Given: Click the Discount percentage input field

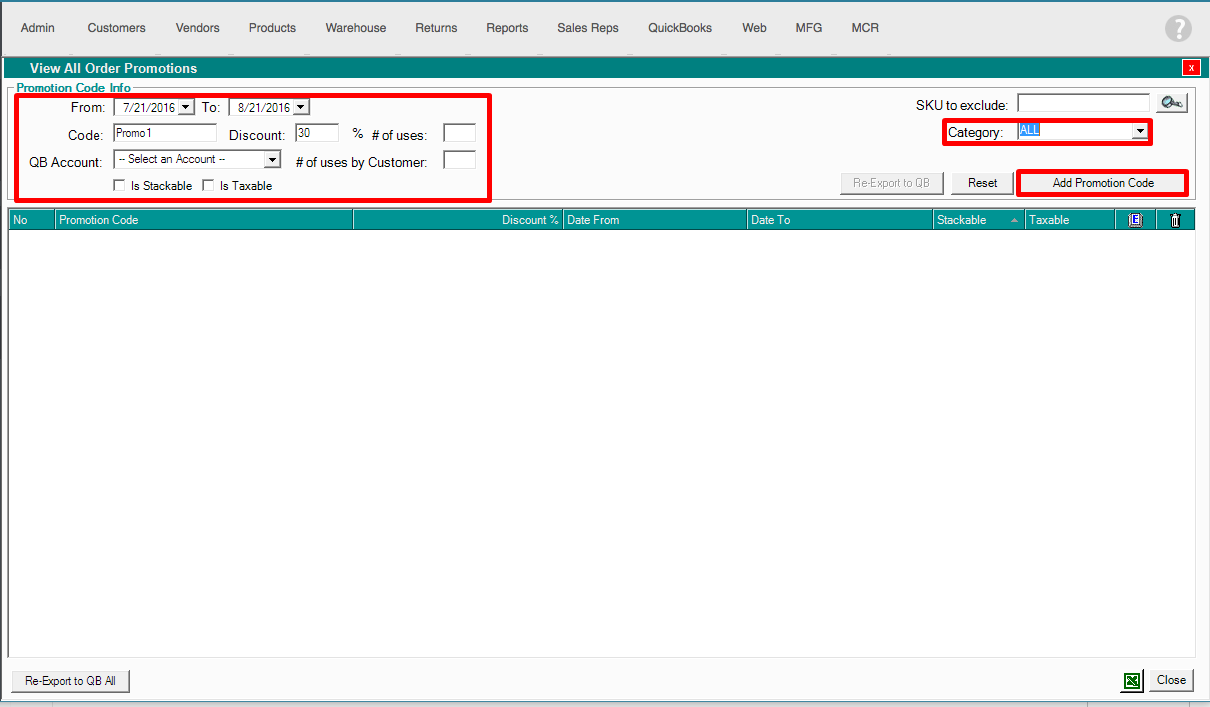Looking at the screenshot, I should 317,133.
